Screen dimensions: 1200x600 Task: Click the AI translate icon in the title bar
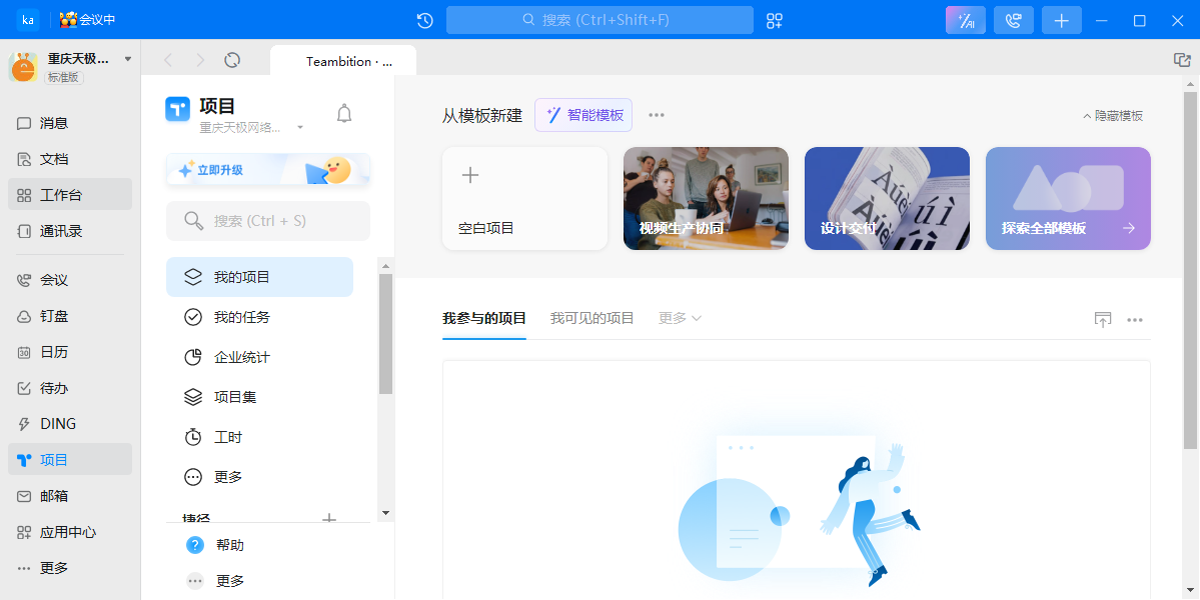(x=964, y=19)
